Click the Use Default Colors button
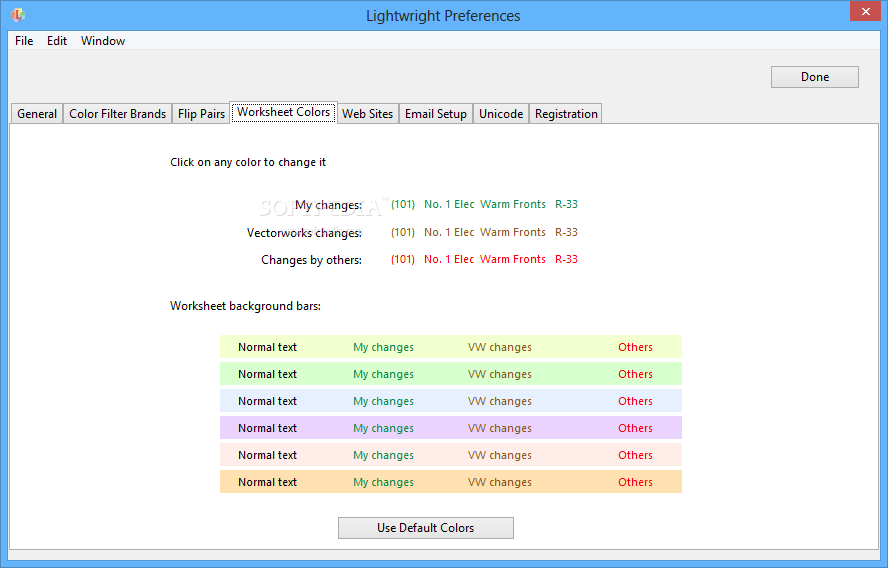Image resolution: width=888 pixels, height=568 pixels. pyautogui.click(x=425, y=528)
